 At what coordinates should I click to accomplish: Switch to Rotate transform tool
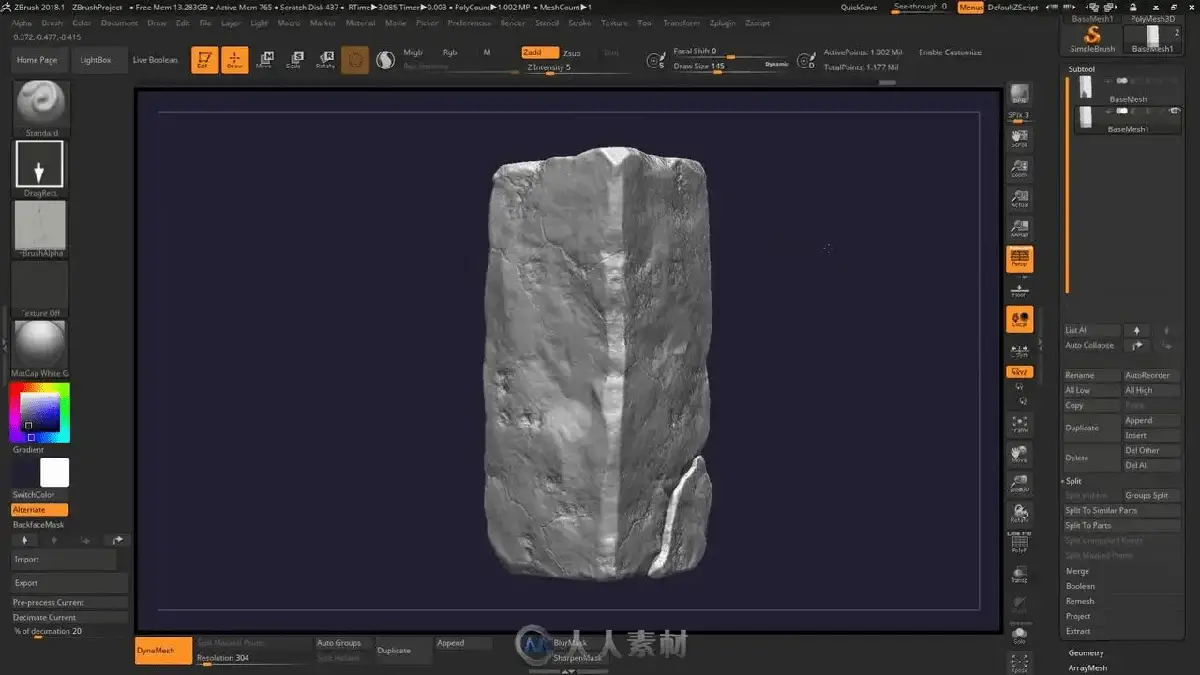click(325, 60)
